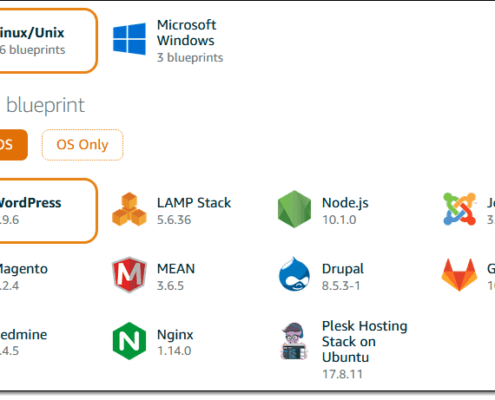Viewport: 495px width, 400px height.
Task: Select the Drupal droplet icon
Action: 294,274
